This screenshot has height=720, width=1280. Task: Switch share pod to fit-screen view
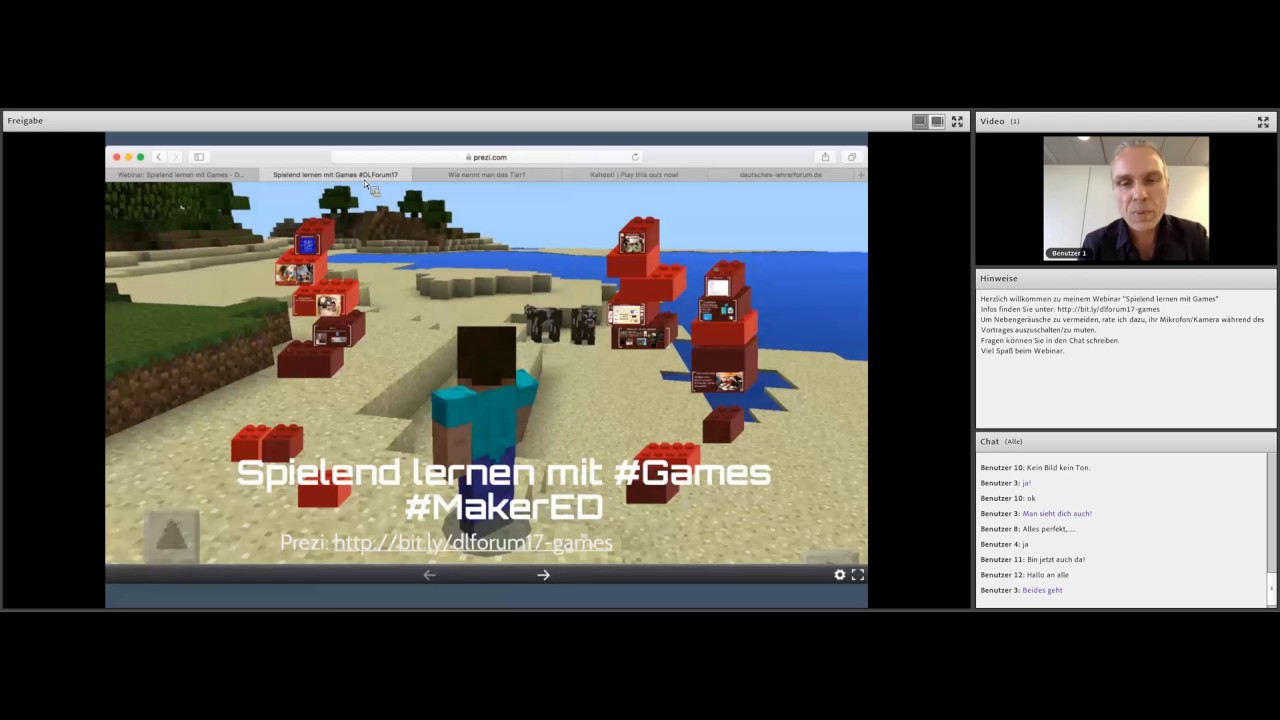(919, 121)
